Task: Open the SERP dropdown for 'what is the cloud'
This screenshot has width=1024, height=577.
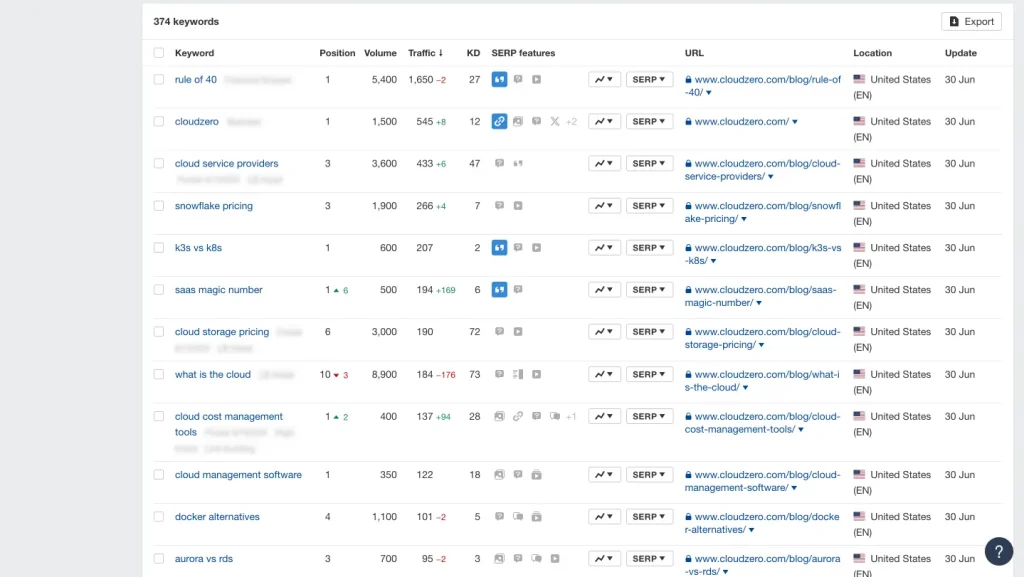Action: click(649, 374)
